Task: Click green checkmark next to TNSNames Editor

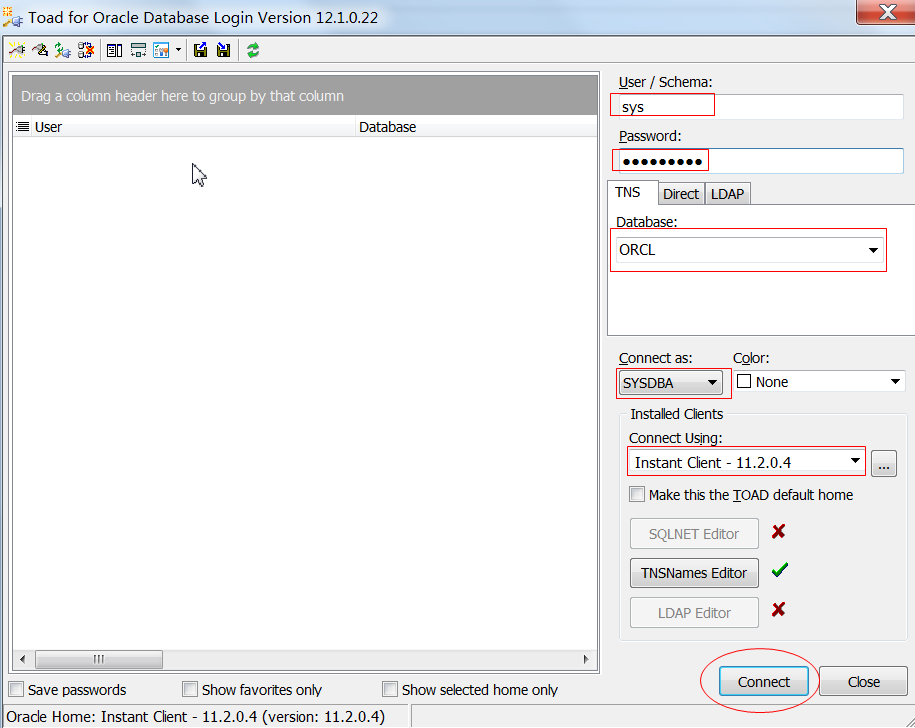Action: pyautogui.click(x=780, y=570)
